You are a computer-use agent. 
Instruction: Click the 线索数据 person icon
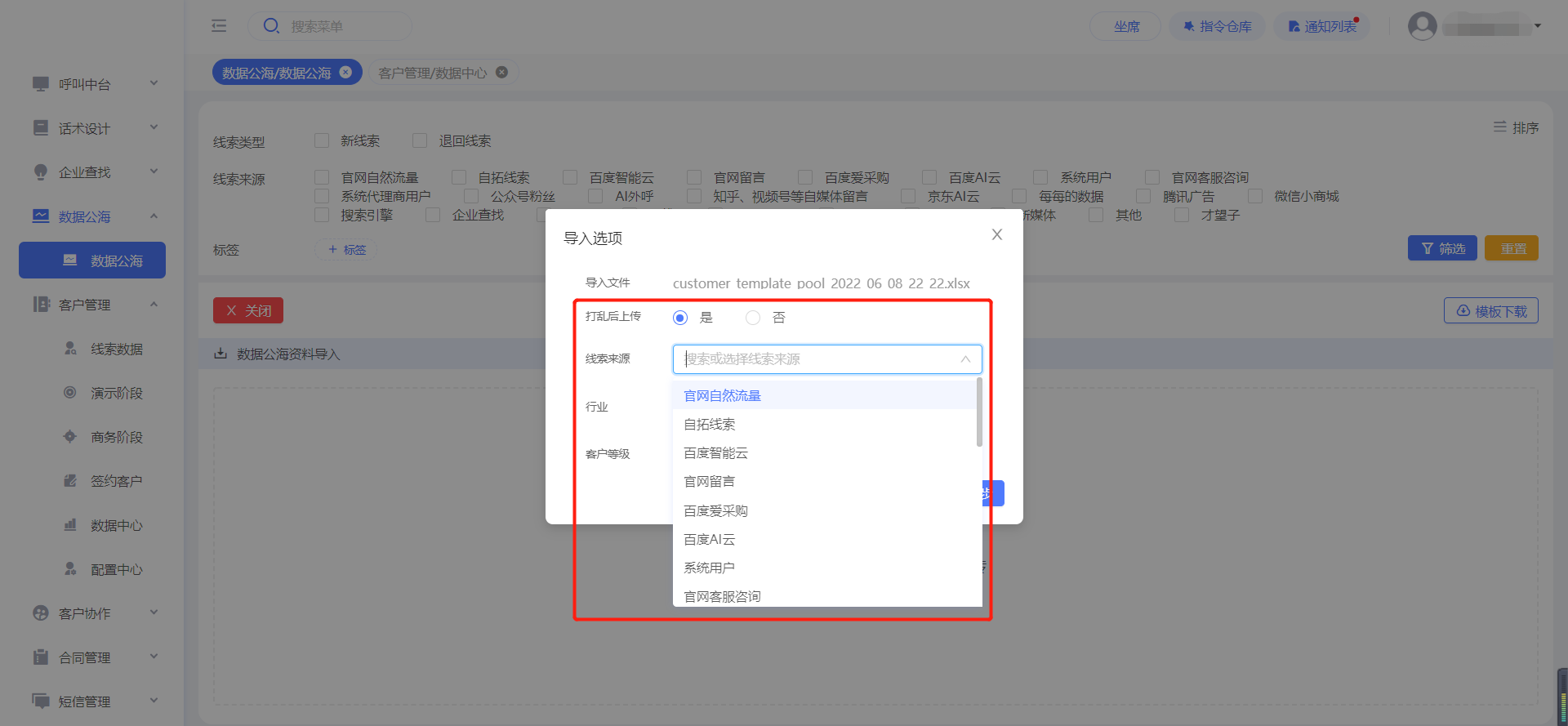tap(70, 349)
